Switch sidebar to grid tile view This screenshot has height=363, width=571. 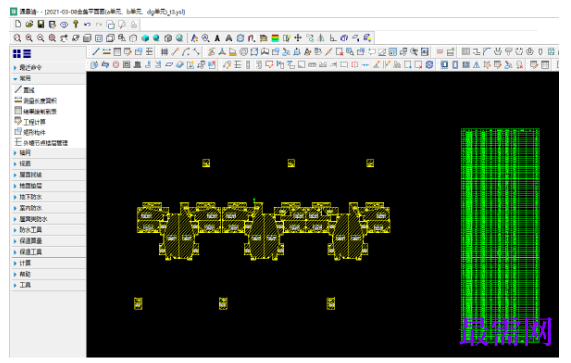[17, 54]
